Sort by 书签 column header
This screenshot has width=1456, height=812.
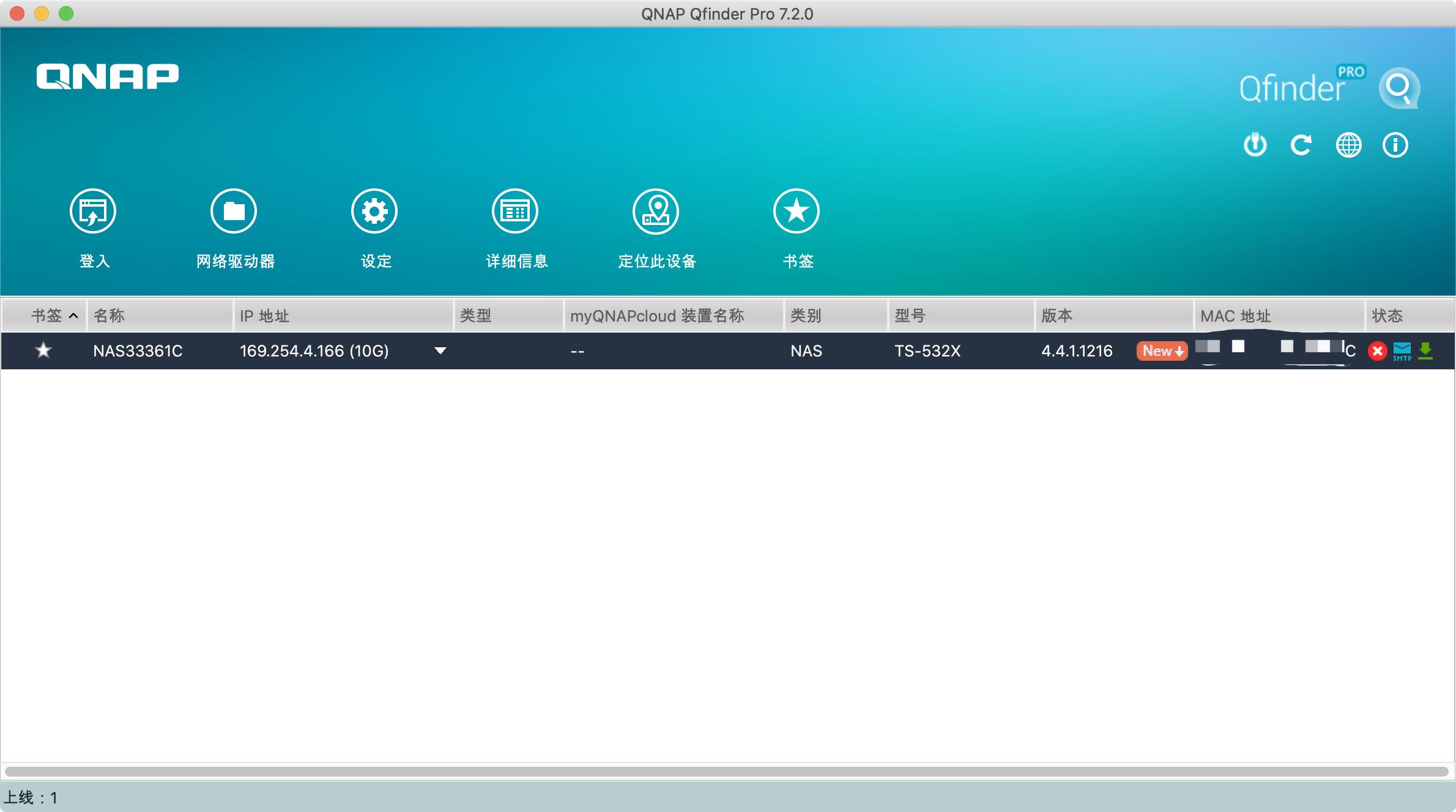(46, 316)
